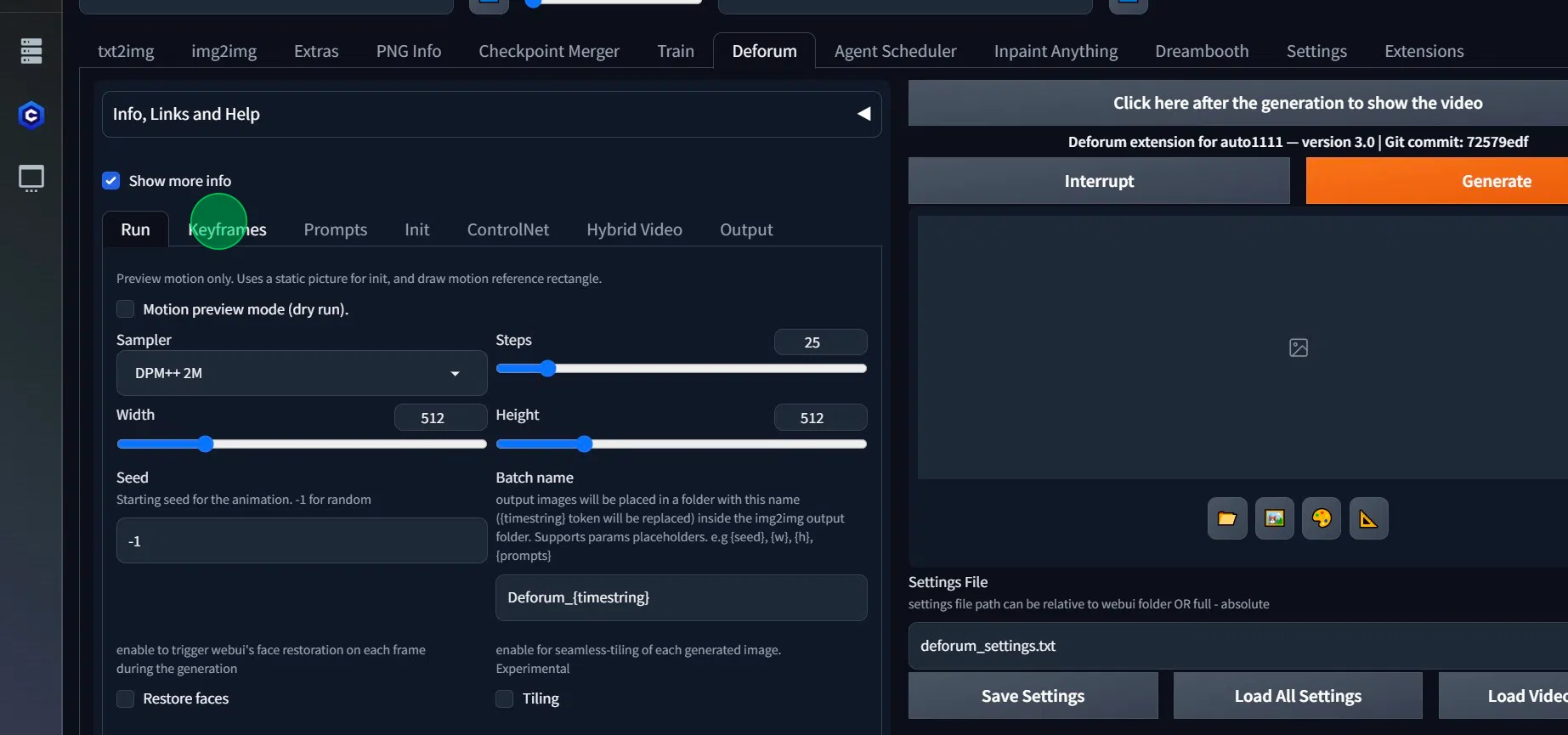Switch to the txt2img tab
The width and height of the screenshot is (1568, 735).
(x=126, y=51)
